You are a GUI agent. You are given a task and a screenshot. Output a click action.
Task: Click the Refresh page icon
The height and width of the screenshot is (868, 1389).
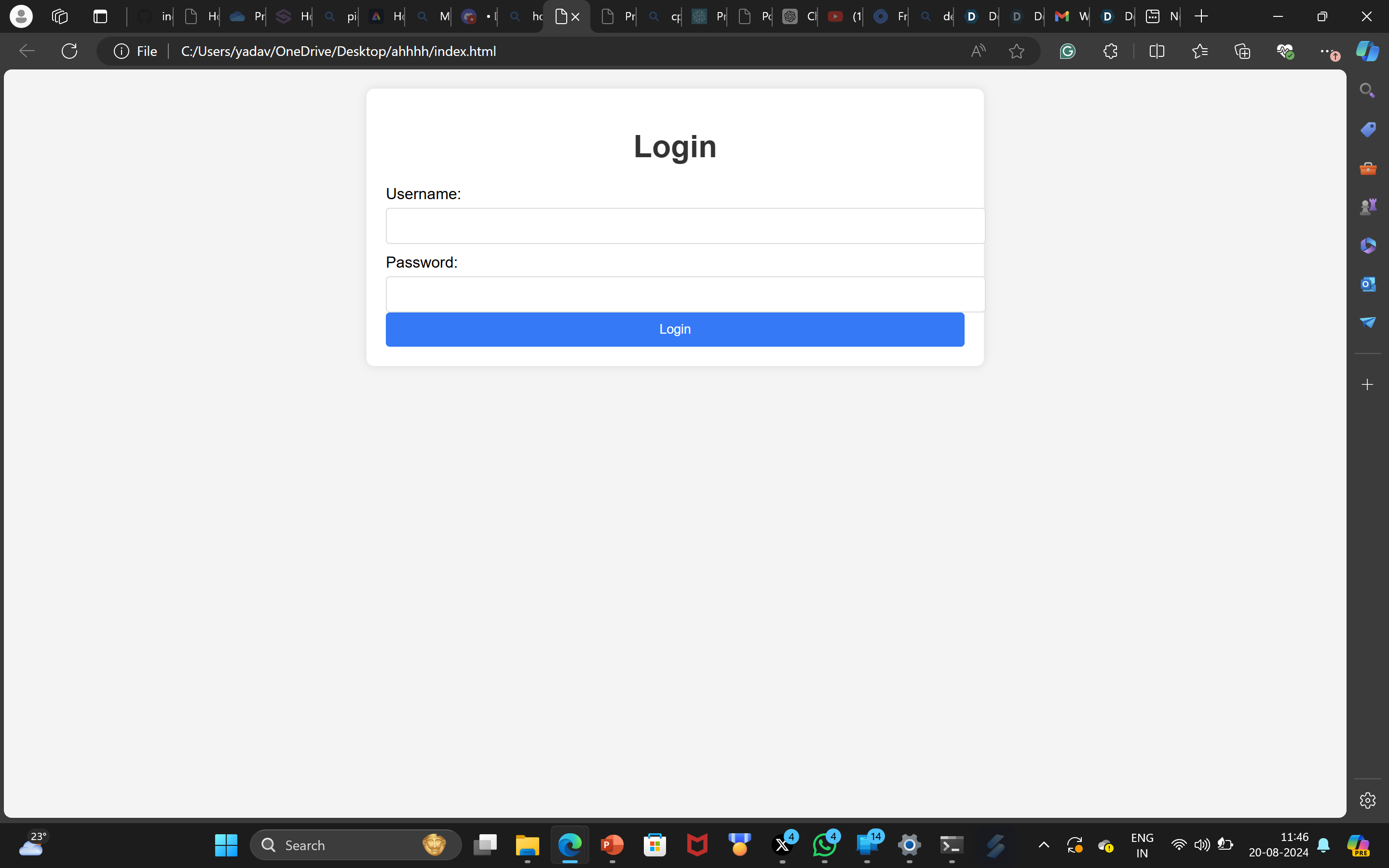point(69,51)
